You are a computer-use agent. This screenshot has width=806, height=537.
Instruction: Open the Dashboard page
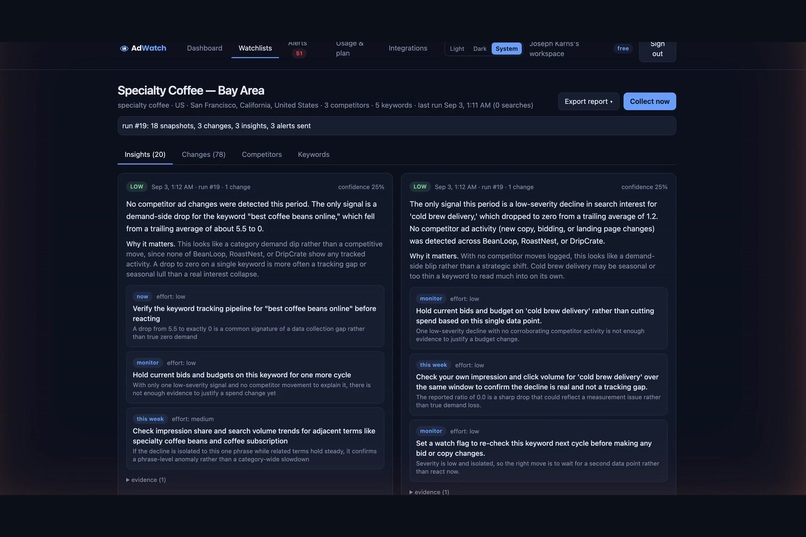coord(205,48)
